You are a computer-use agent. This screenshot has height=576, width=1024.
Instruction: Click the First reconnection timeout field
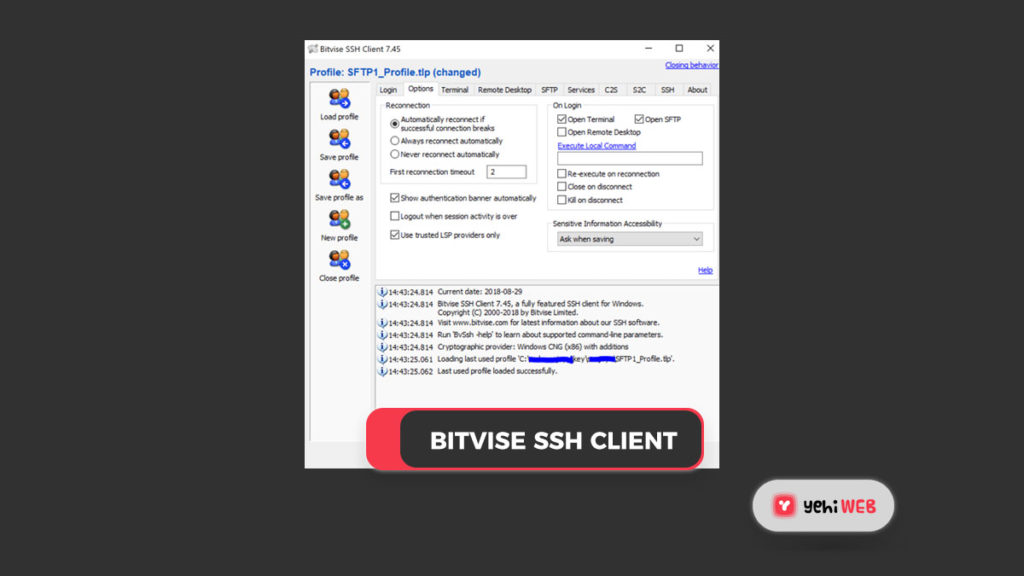point(506,172)
